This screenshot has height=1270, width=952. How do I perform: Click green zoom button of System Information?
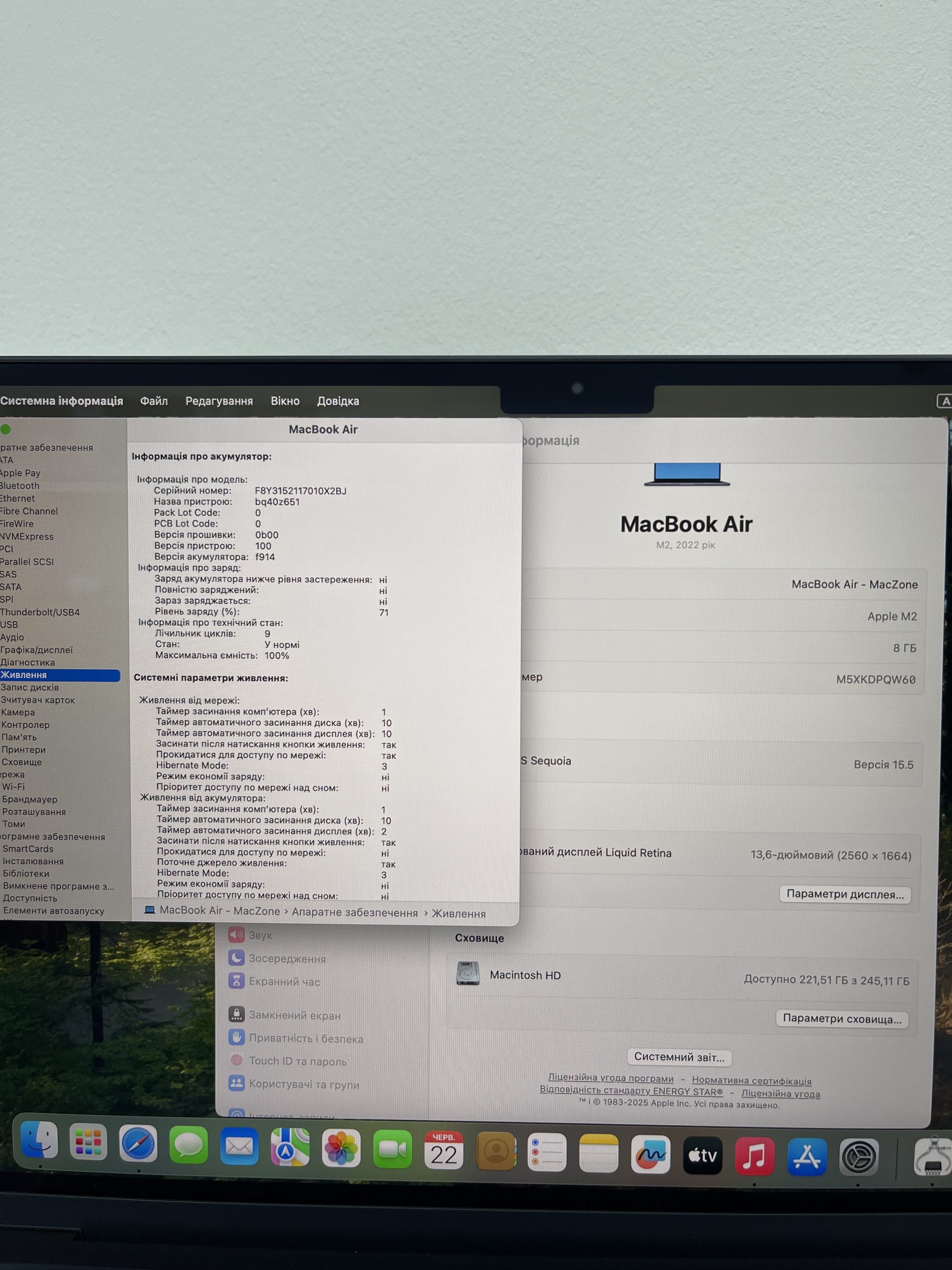click(6, 429)
